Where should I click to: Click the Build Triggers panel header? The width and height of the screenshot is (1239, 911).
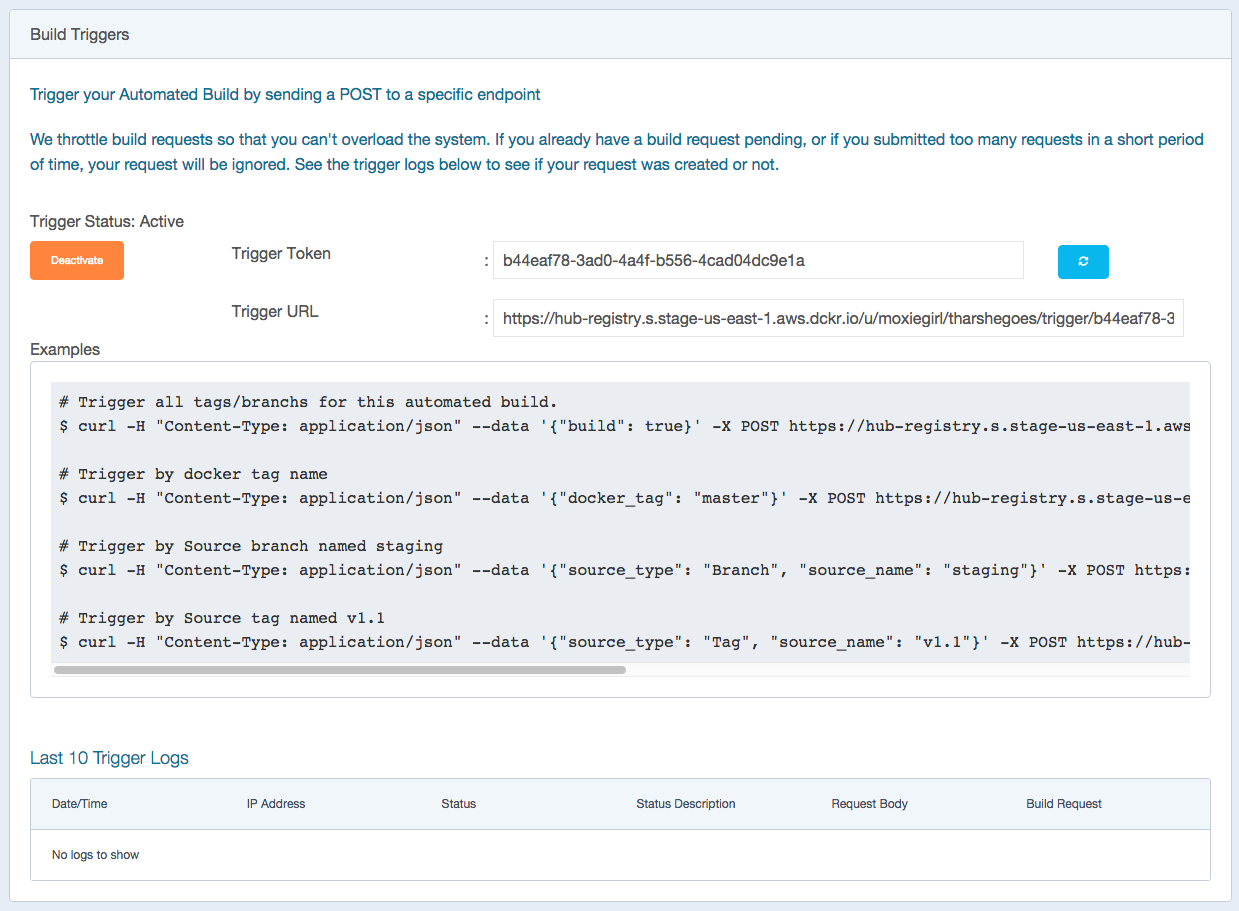80,35
